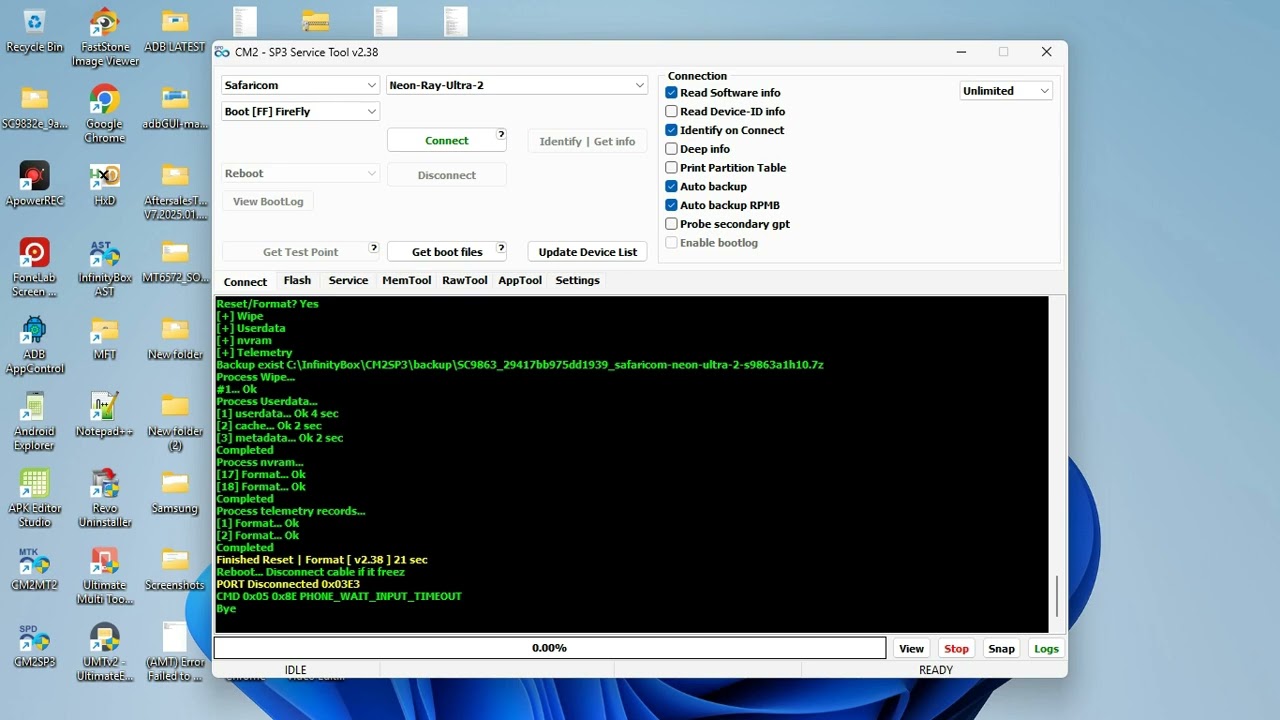Launch CM2SP3 desktop shortcut
This screenshot has width=1280, height=720.
tap(34, 646)
